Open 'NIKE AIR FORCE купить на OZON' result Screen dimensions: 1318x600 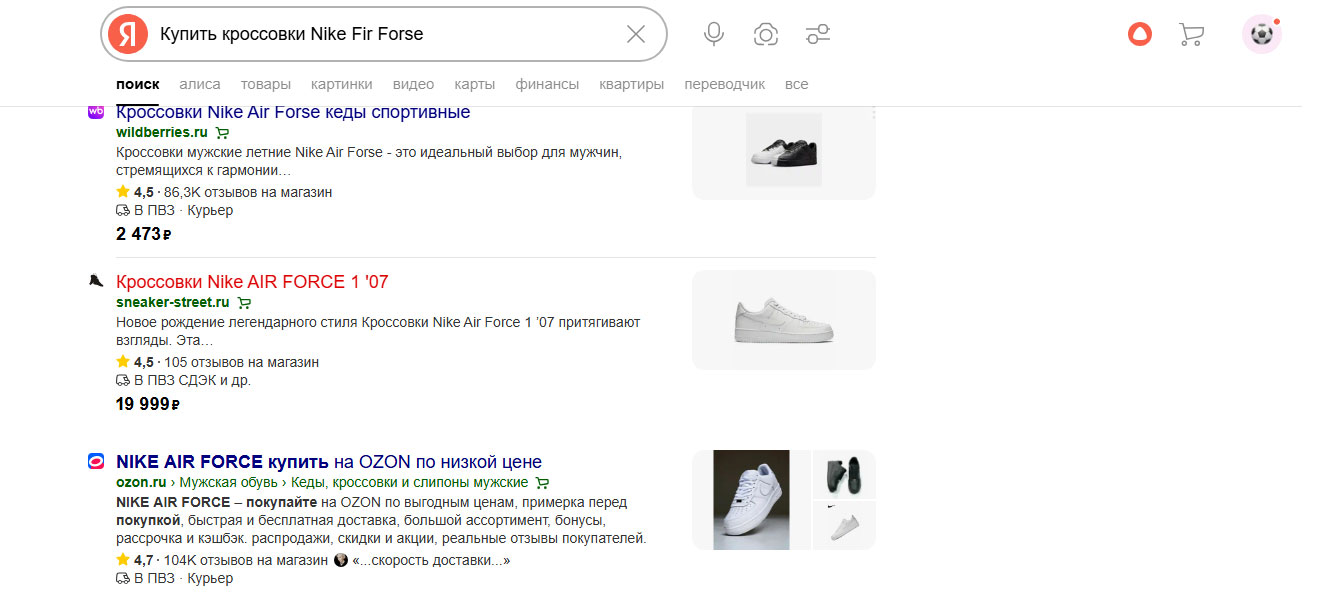329,462
